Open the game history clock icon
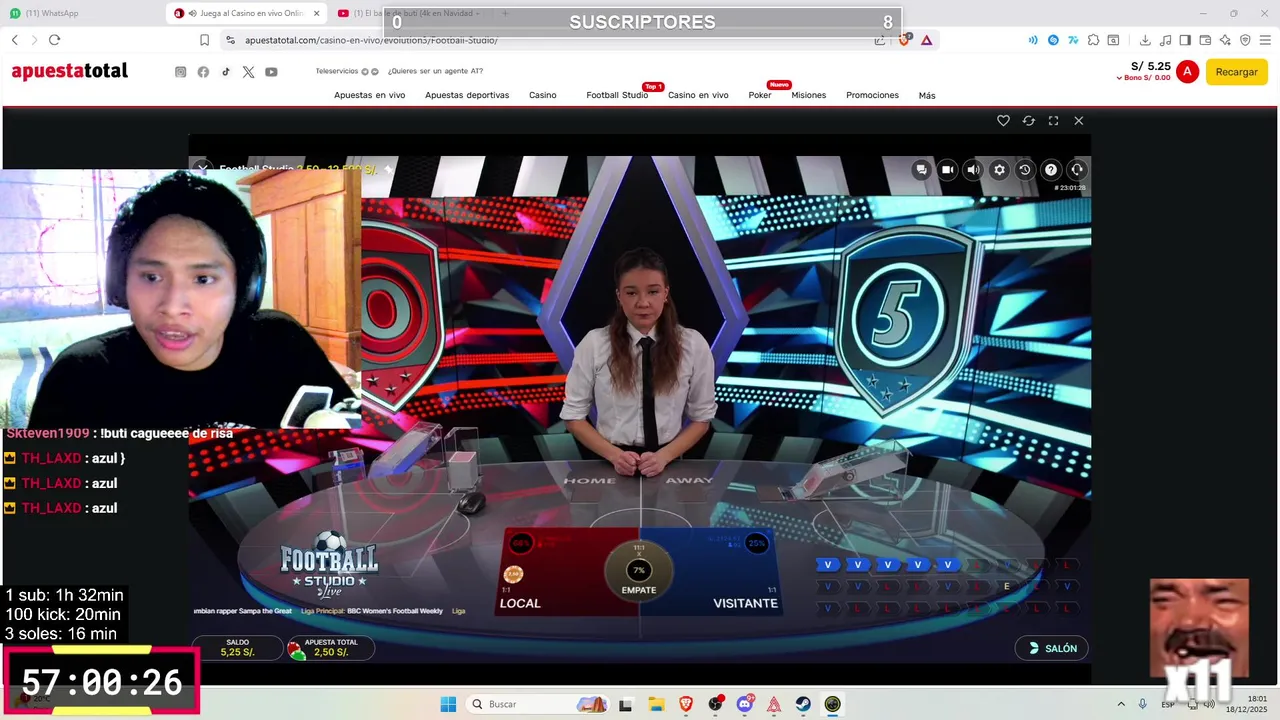 (1025, 170)
